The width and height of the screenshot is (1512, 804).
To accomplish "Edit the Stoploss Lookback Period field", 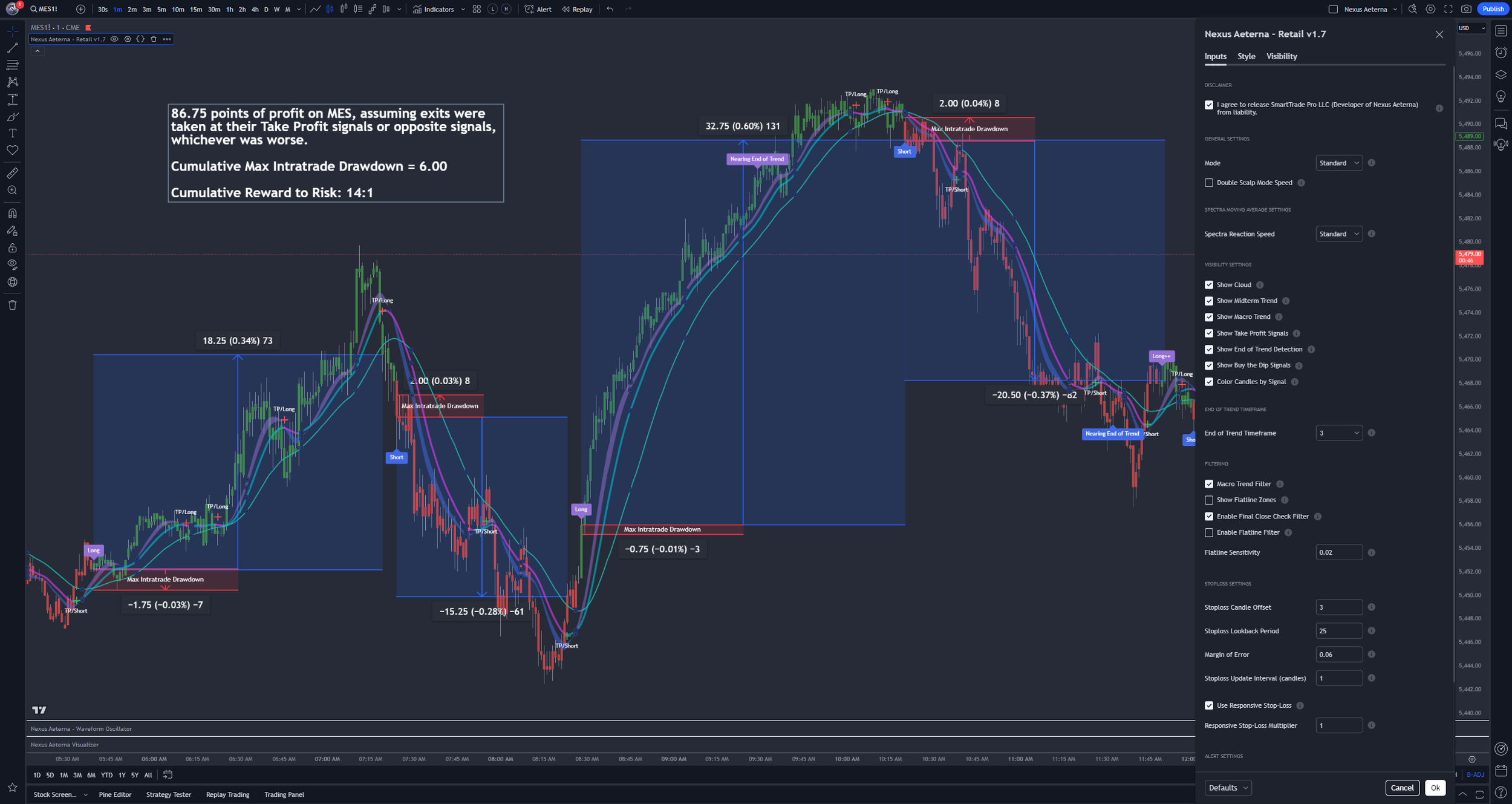I will (1338, 631).
